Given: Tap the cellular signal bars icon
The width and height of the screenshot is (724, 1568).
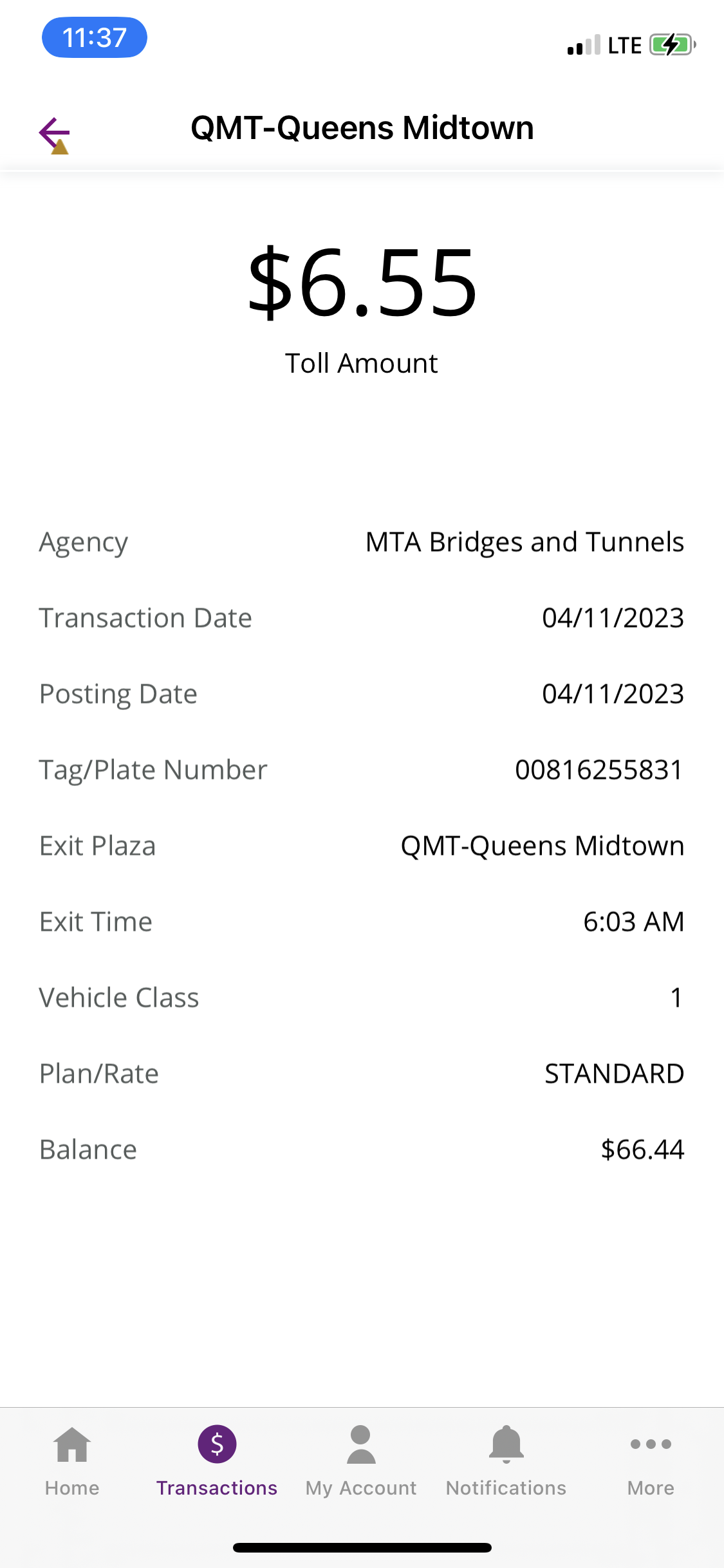Looking at the screenshot, I should [584, 45].
